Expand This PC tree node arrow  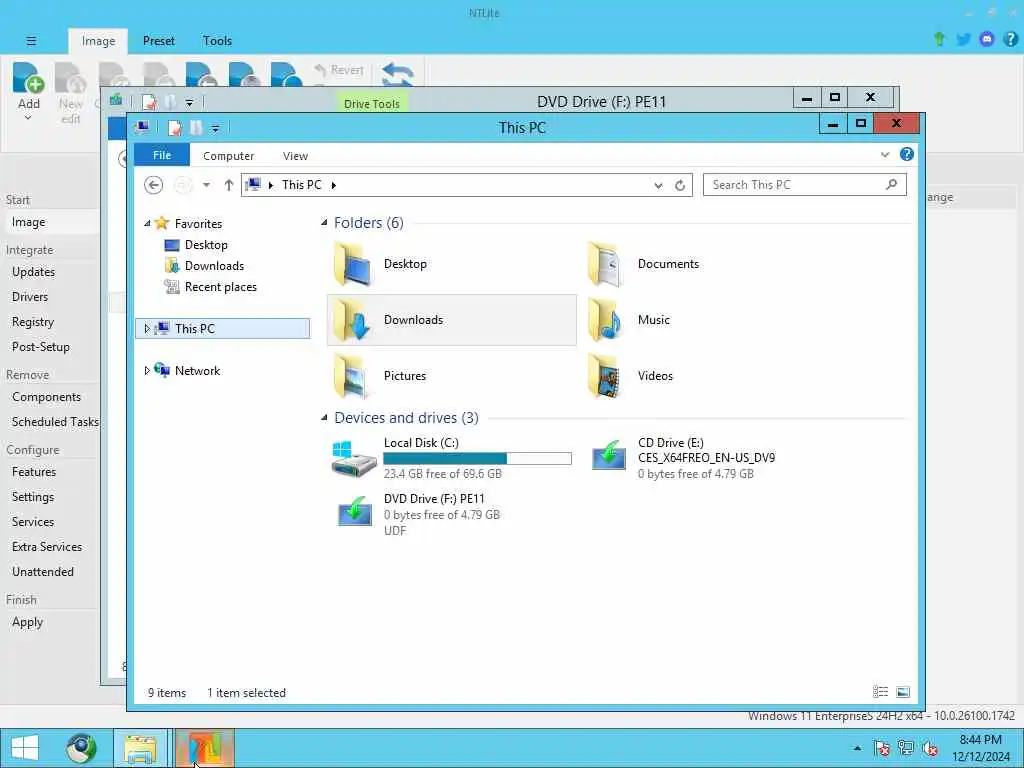click(x=147, y=328)
